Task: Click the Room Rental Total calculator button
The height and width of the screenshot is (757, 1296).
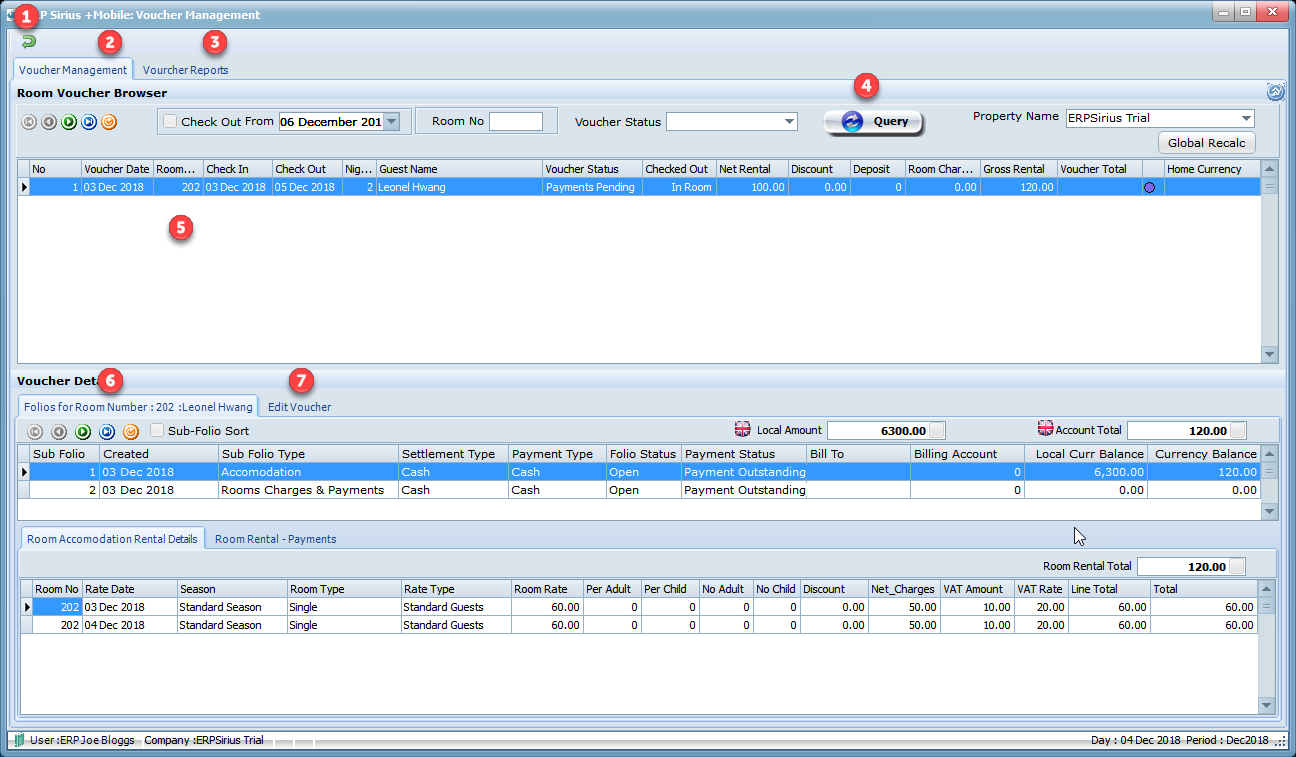Action: click(1238, 566)
